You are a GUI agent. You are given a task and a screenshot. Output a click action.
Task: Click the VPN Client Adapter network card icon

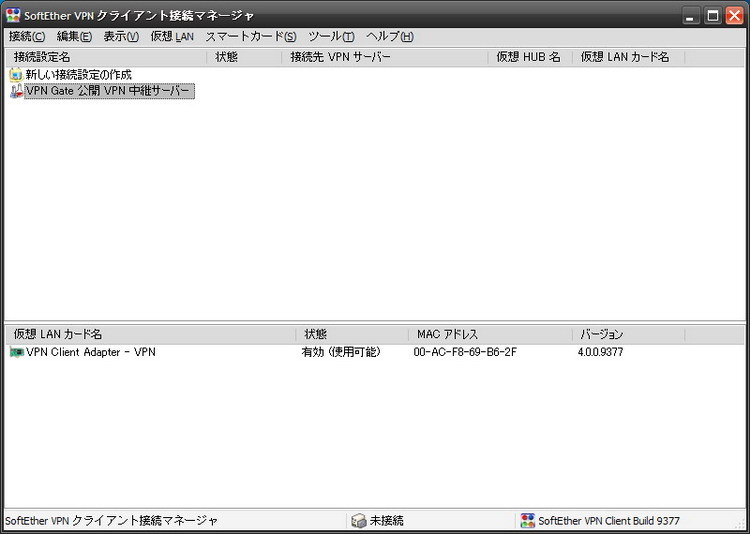coord(17,353)
